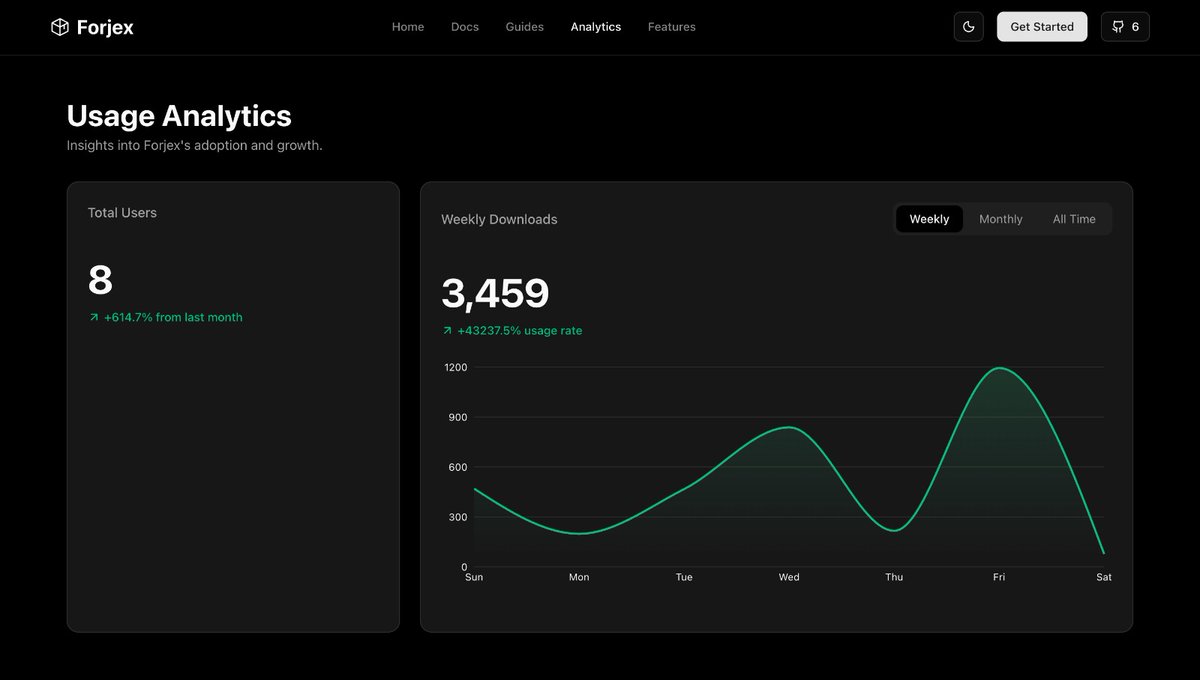
Task: Select the Analytics nav link
Action: click(x=596, y=27)
